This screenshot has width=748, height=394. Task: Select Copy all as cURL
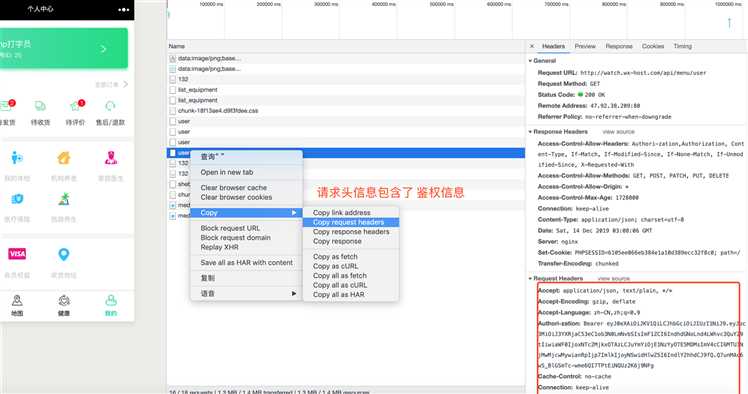coord(351,285)
